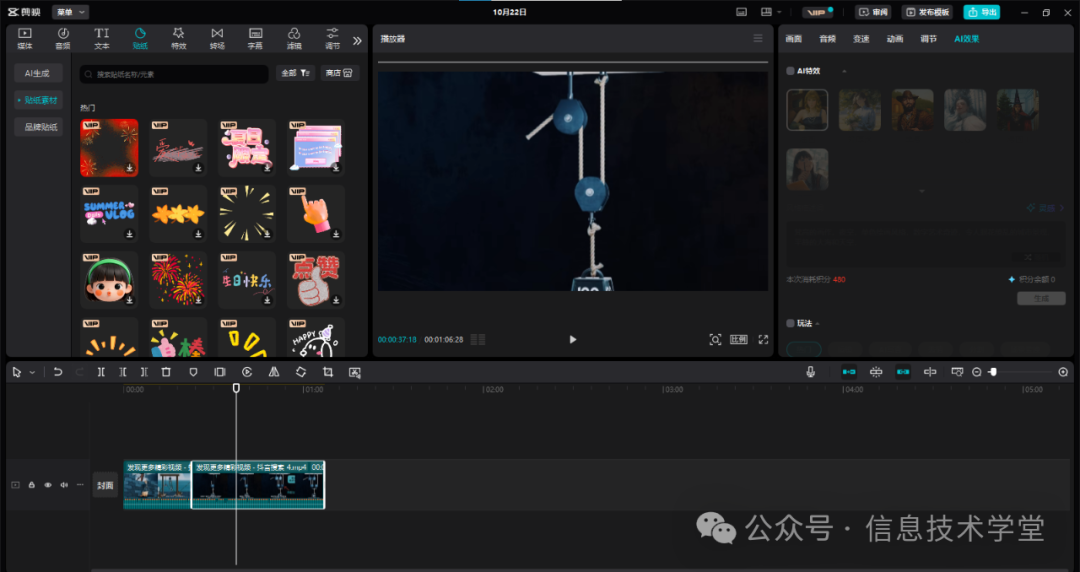Mirror the clip with the flip icon

pos(273,372)
